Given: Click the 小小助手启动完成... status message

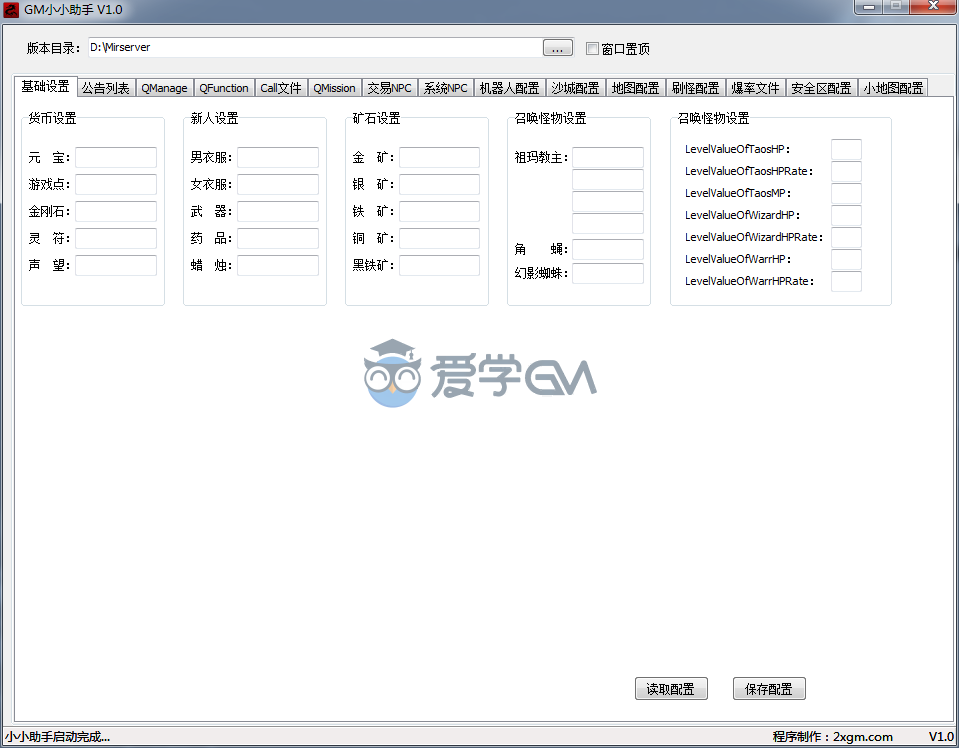Looking at the screenshot, I should 57,737.
